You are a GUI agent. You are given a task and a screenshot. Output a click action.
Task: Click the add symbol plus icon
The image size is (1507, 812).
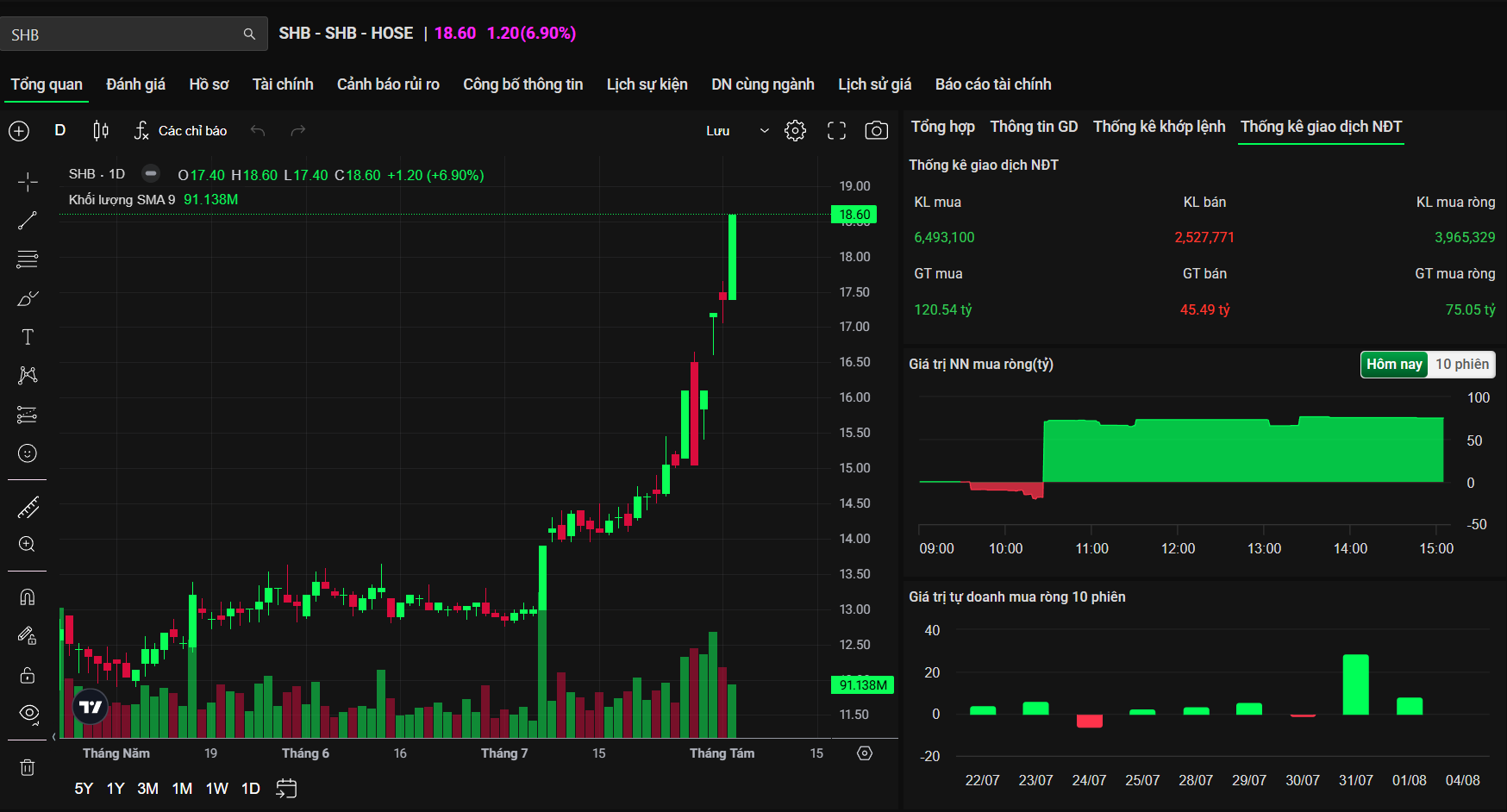[19, 131]
